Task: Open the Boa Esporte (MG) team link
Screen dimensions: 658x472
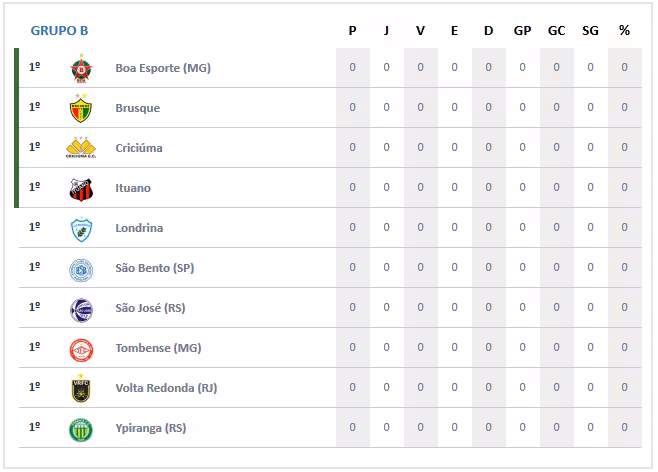Action: (163, 68)
